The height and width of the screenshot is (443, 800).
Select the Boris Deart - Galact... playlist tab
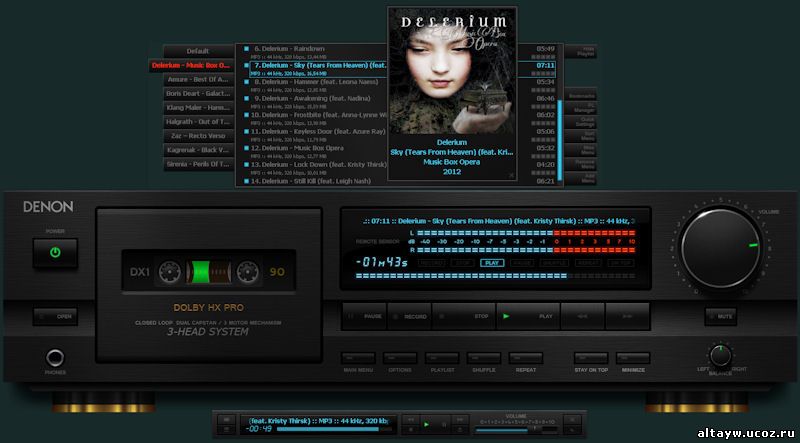tap(198, 94)
